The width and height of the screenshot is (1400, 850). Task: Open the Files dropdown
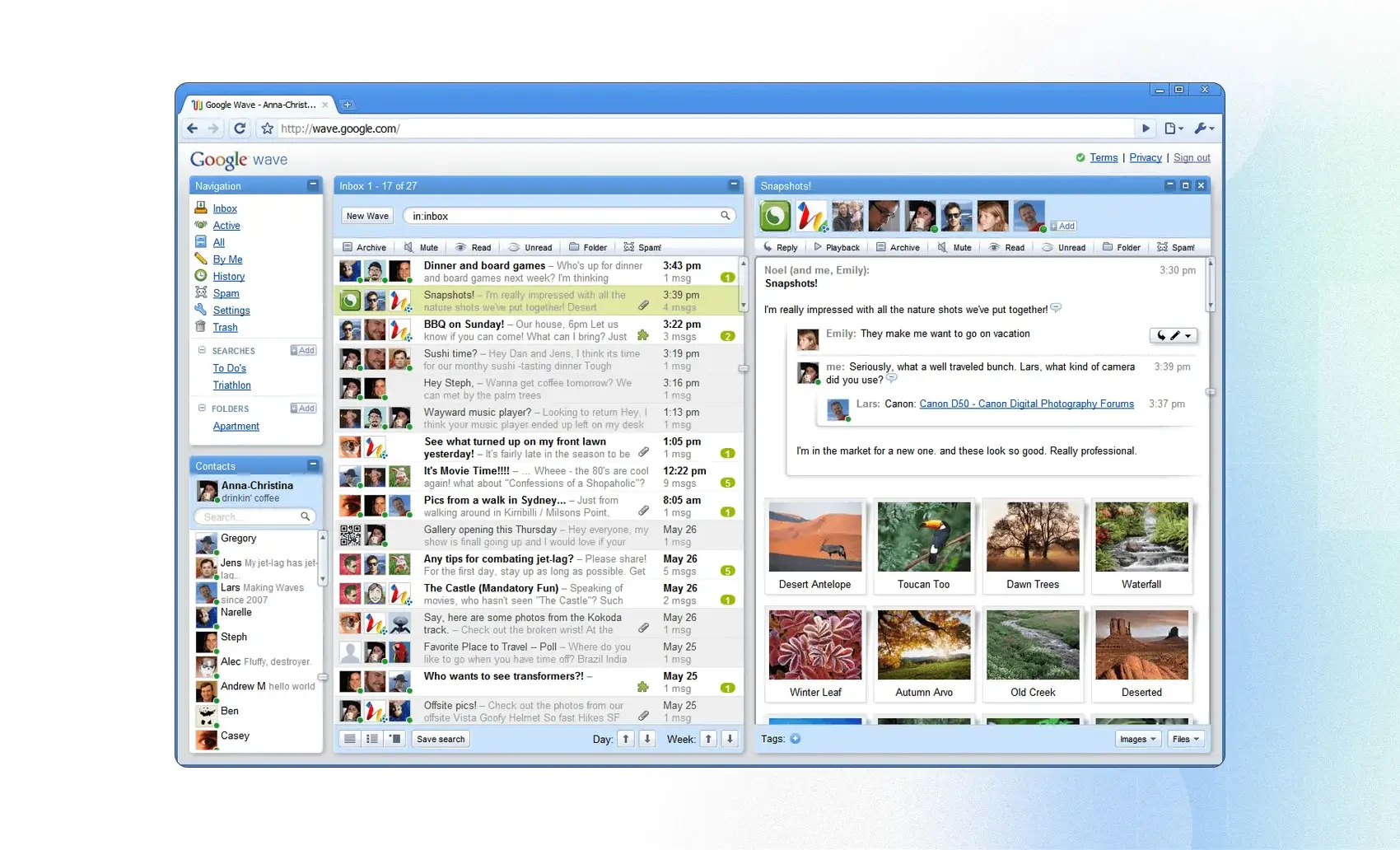pyautogui.click(x=1187, y=739)
